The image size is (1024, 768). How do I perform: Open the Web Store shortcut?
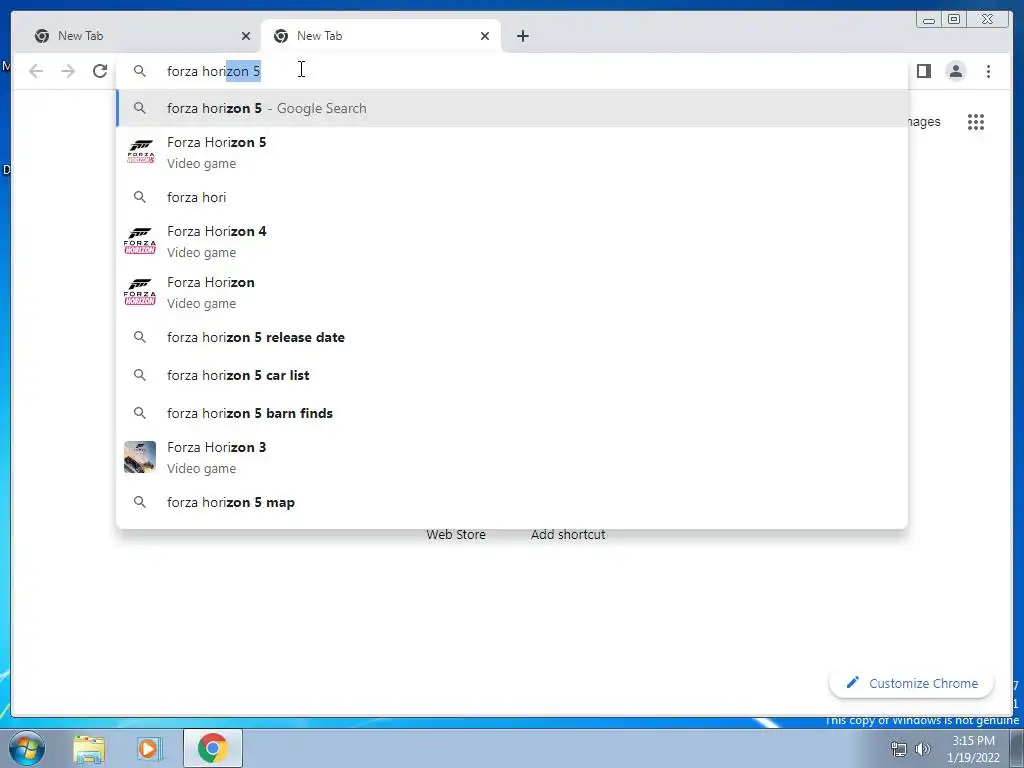(456, 534)
